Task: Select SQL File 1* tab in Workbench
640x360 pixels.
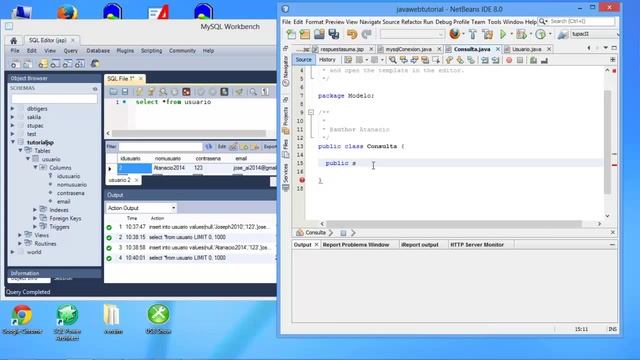Action: coord(121,78)
